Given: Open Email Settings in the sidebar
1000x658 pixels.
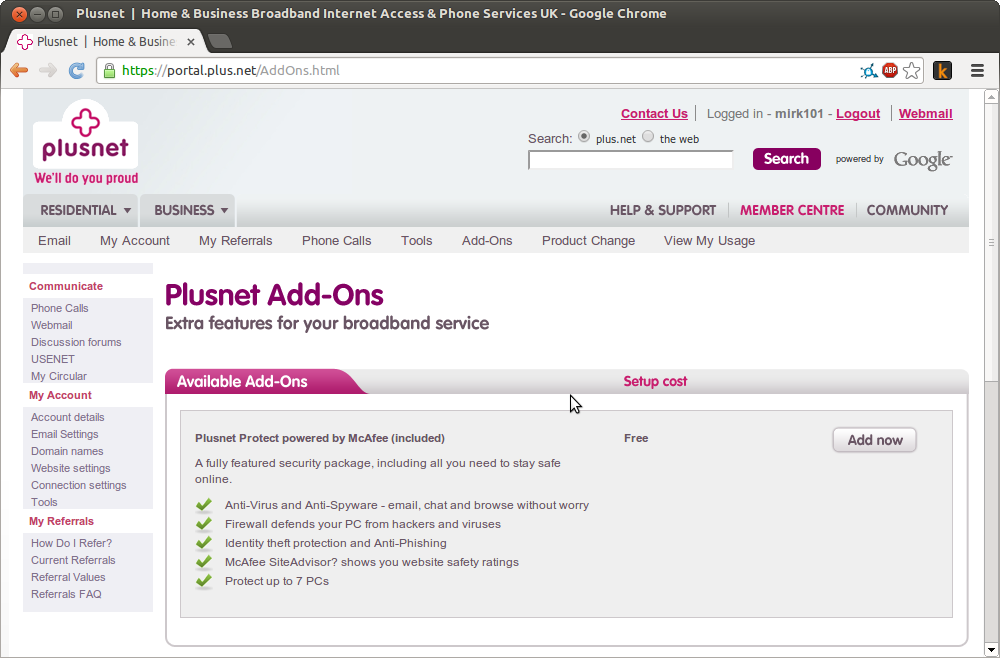Looking at the screenshot, I should click(x=64, y=434).
